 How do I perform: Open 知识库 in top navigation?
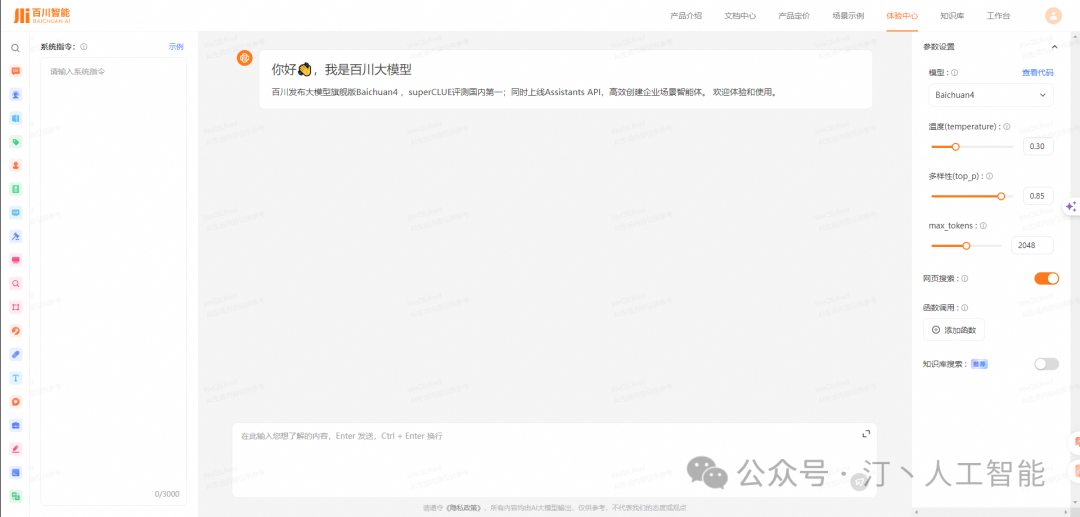pos(952,16)
